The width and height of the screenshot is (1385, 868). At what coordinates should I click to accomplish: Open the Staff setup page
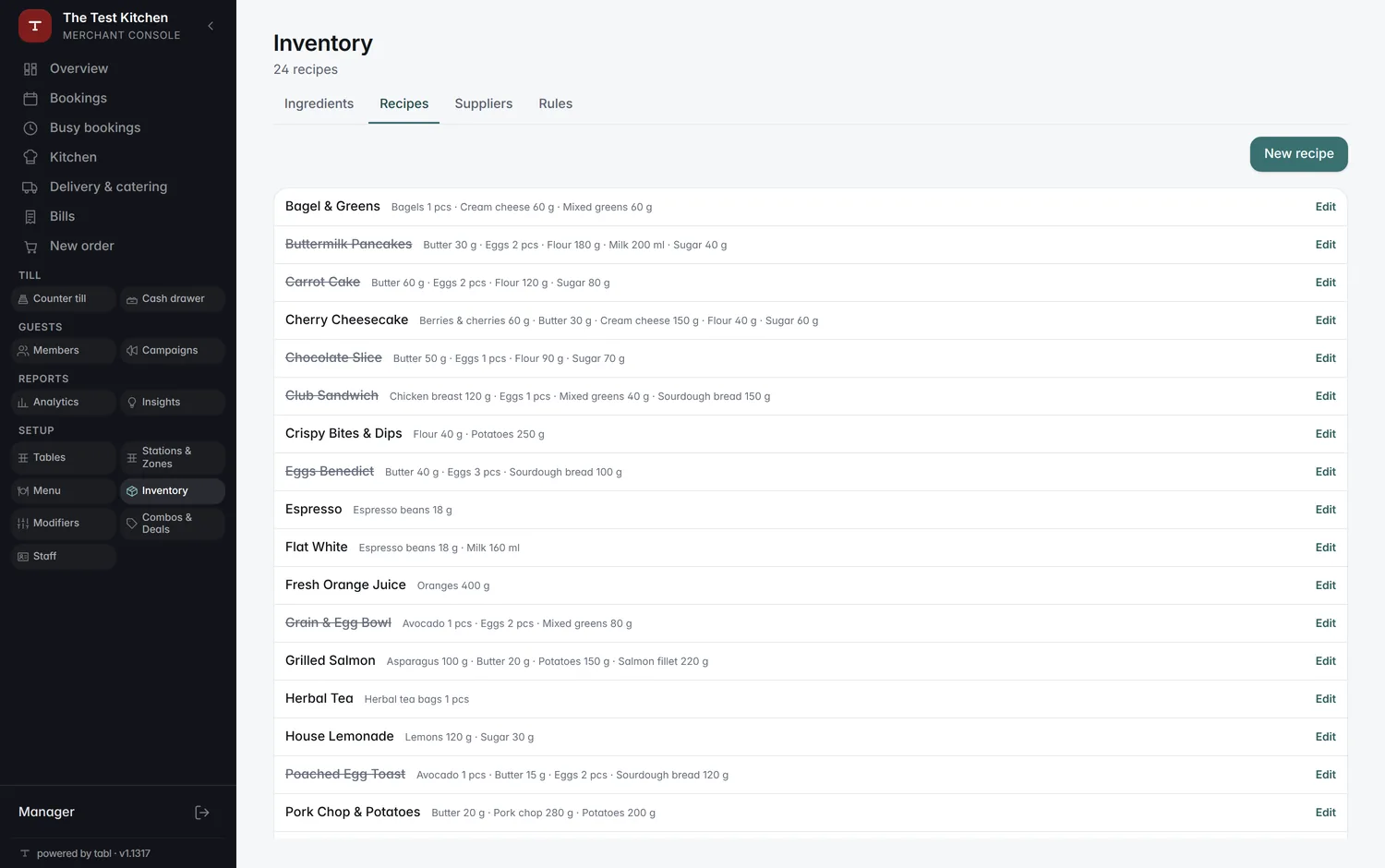(x=64, y=557)
